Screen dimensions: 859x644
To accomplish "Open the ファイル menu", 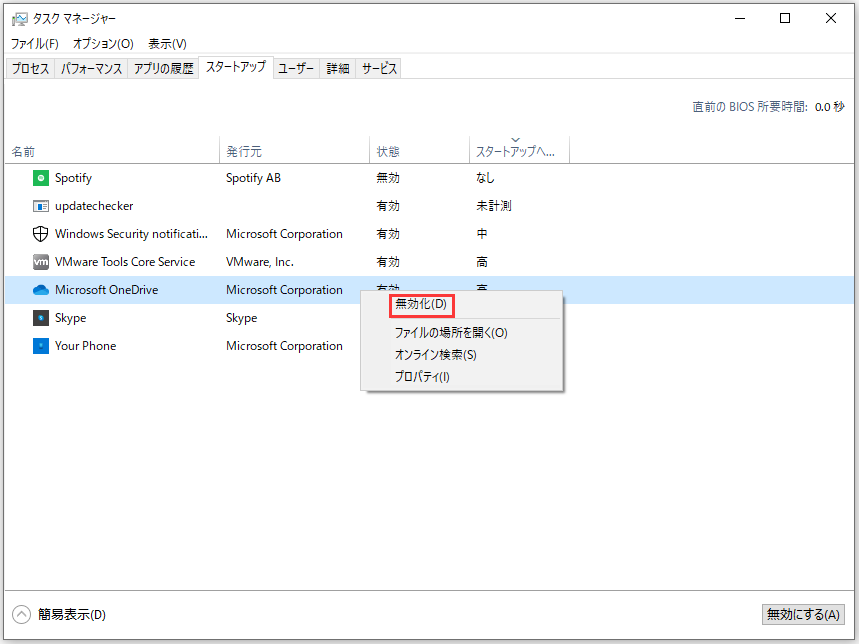I will [x=36, y=43].
